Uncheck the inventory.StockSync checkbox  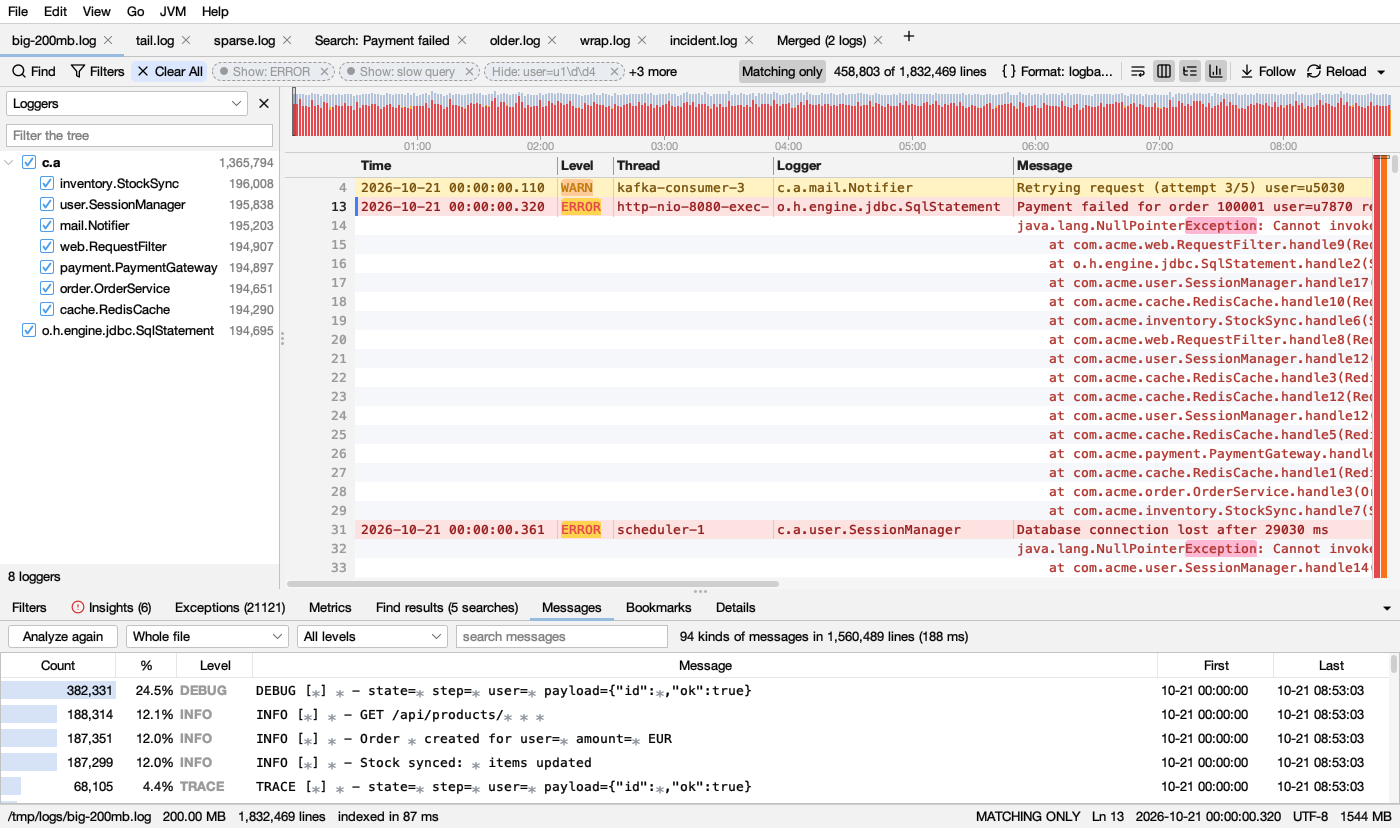[x=47, y=183]
